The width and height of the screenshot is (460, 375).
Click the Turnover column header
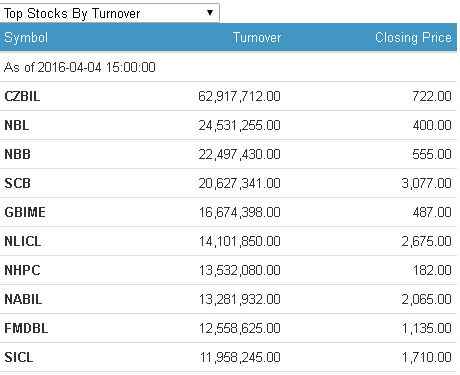(x=257, y=37)
